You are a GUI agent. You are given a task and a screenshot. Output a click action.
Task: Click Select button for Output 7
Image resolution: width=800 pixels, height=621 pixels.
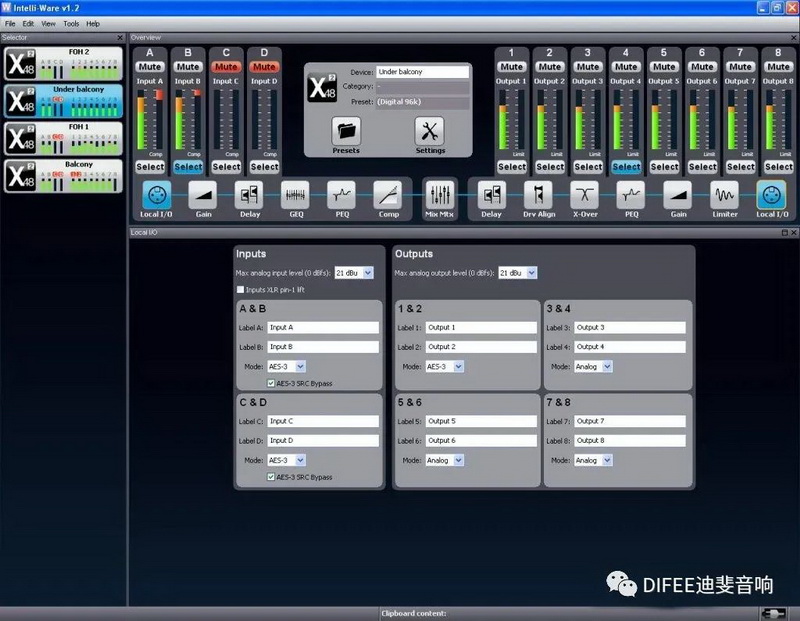[x=740, y=167]
